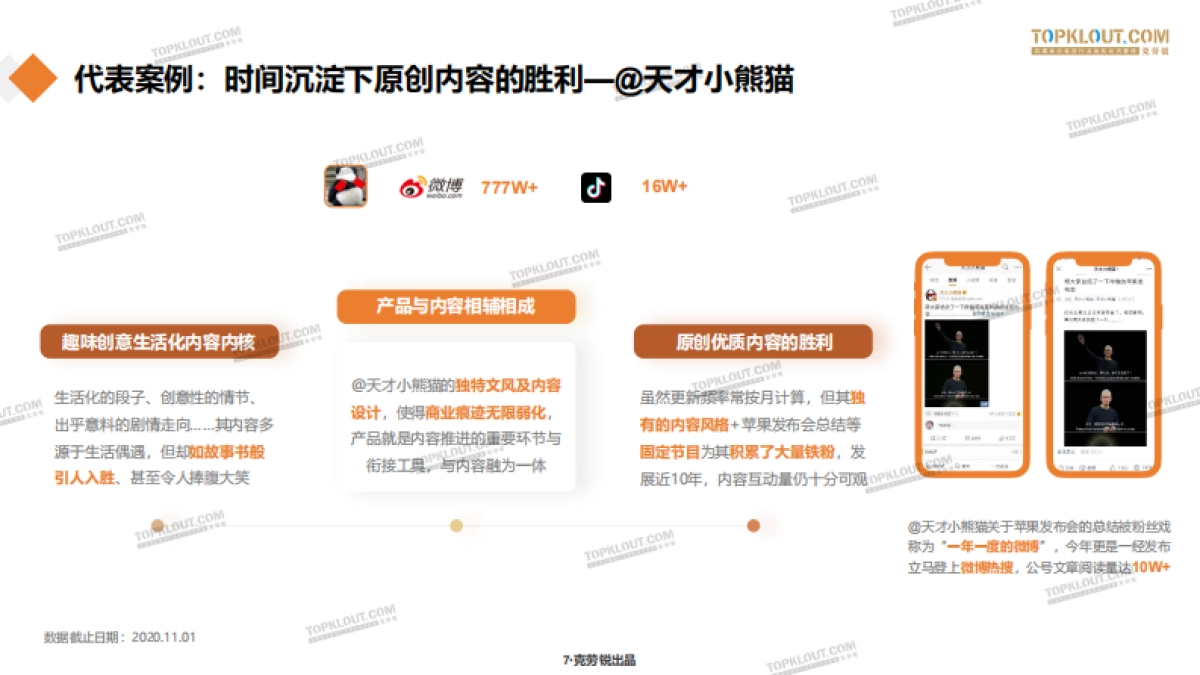Tap the search magnifier in the left phone mockup
Screen dimensions: 1200x675
pos(1006,265)
